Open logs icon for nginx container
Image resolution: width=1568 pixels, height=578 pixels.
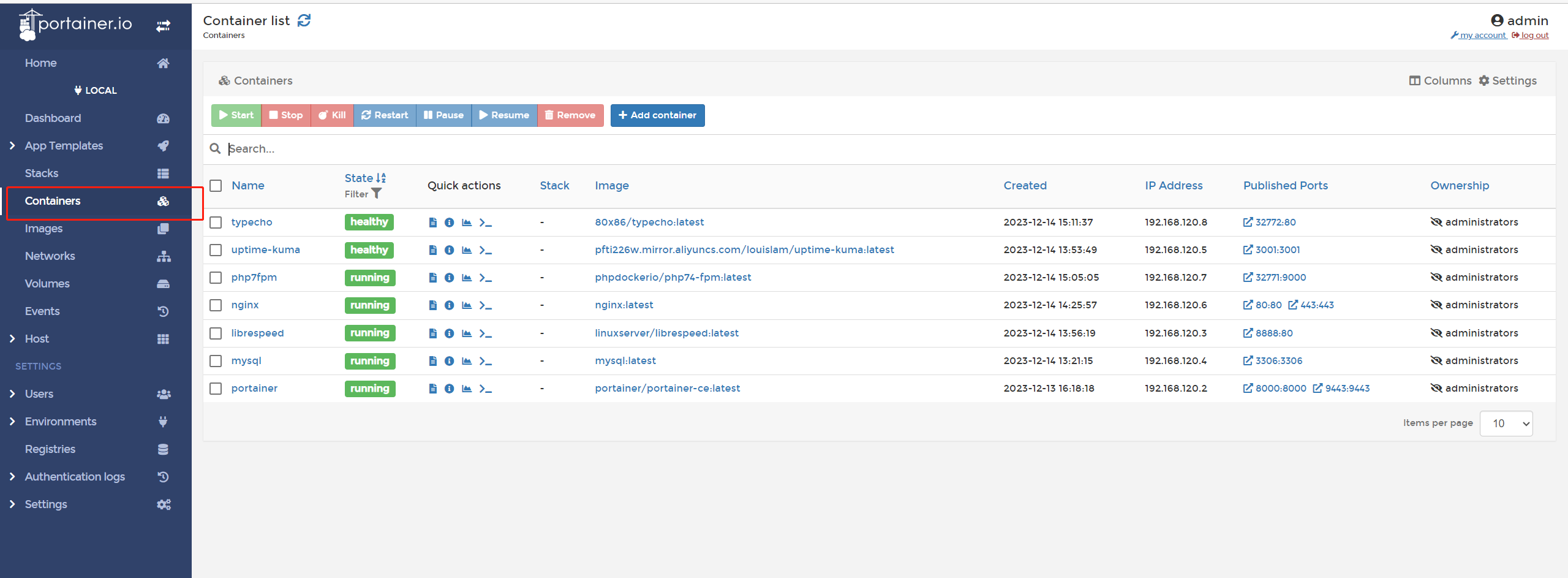pyautogui.click(x=433, y=305)
